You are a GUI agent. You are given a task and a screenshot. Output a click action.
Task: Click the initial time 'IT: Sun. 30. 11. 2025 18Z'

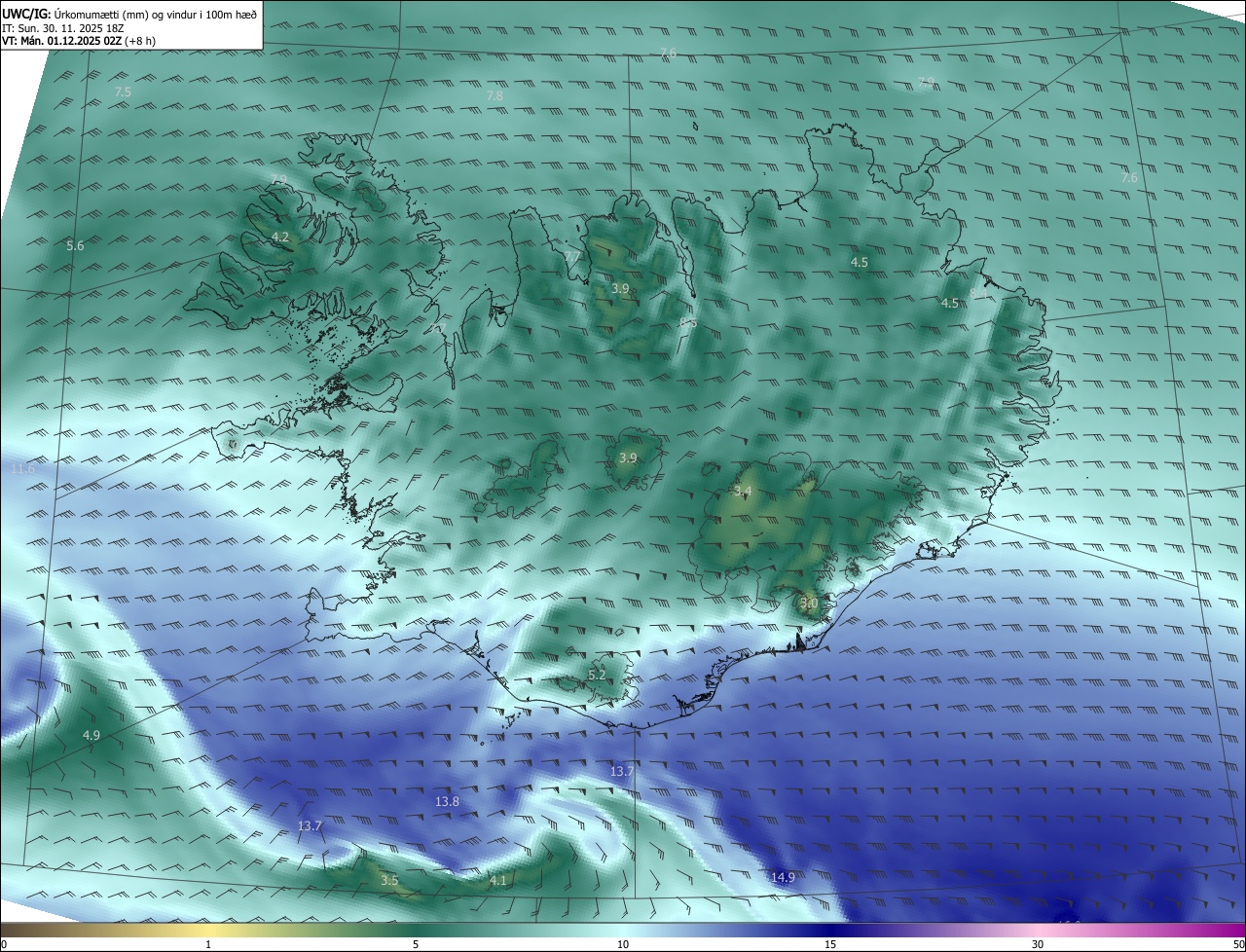(63, 28)
